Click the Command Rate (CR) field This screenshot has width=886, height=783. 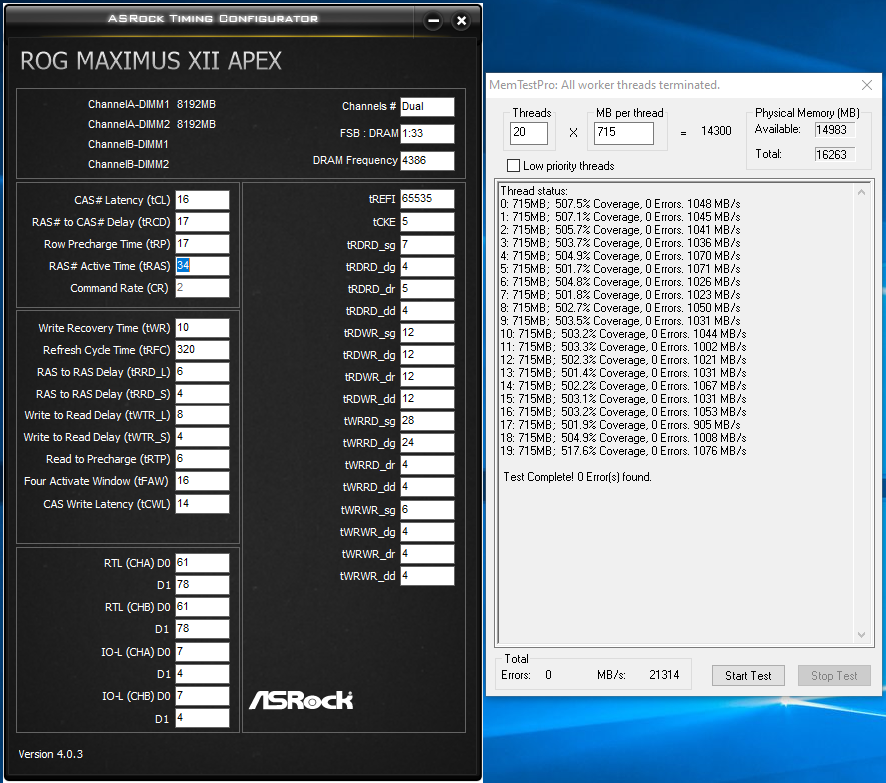(202, 288)
